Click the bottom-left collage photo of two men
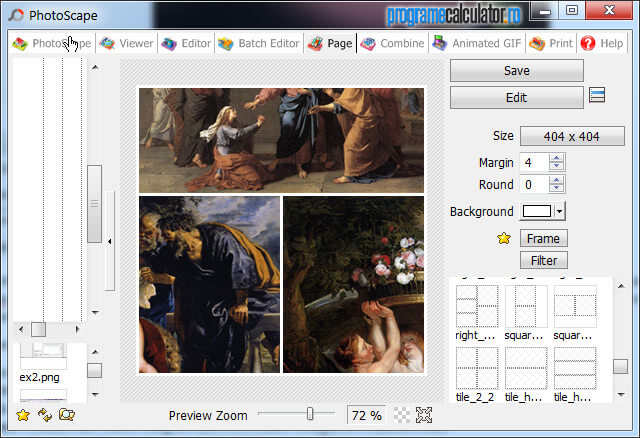 tap(209, 285)
